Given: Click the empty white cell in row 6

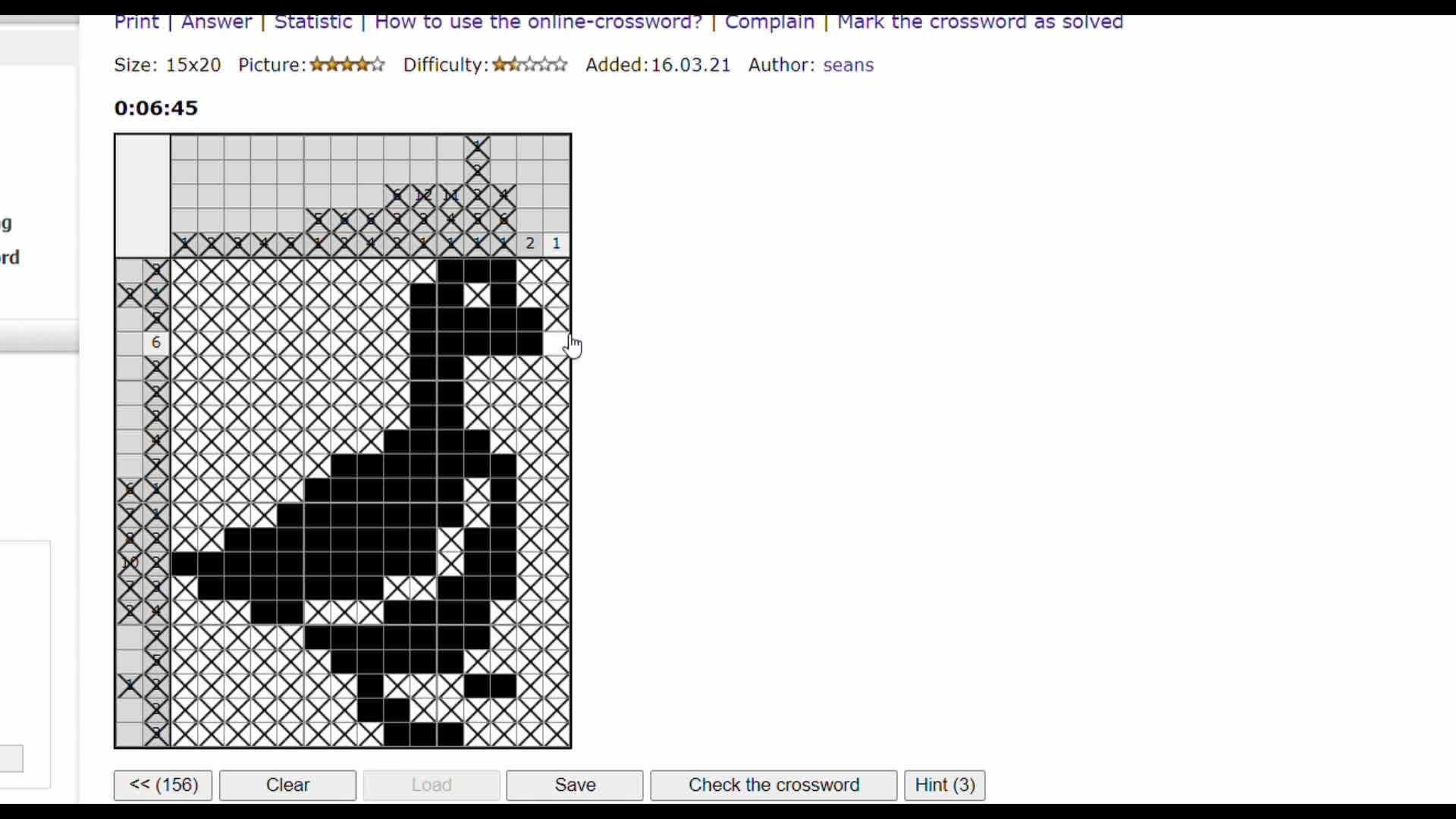Looking at the screenshot, I should (x=556, y=343).
